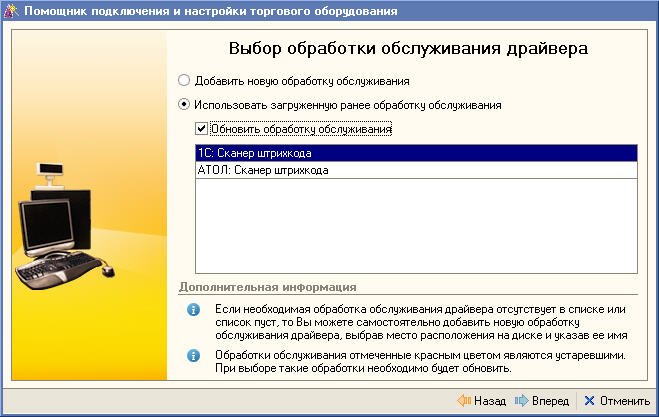Select 'АТОЛ: Сканер штрихкода' list row
This screenshot has height=417, width=659.
416,170
